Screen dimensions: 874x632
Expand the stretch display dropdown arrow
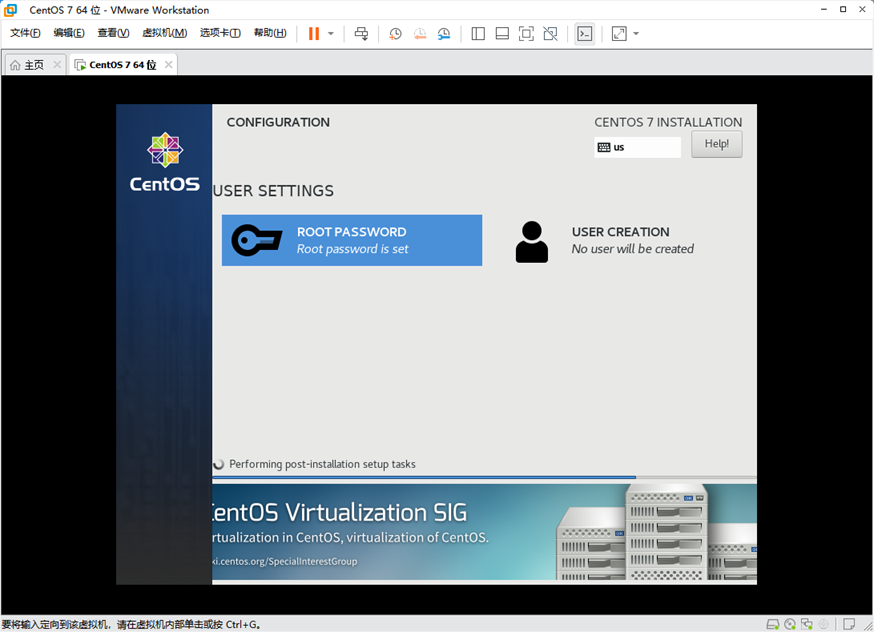pyautogui.click(x=636, y=33)
